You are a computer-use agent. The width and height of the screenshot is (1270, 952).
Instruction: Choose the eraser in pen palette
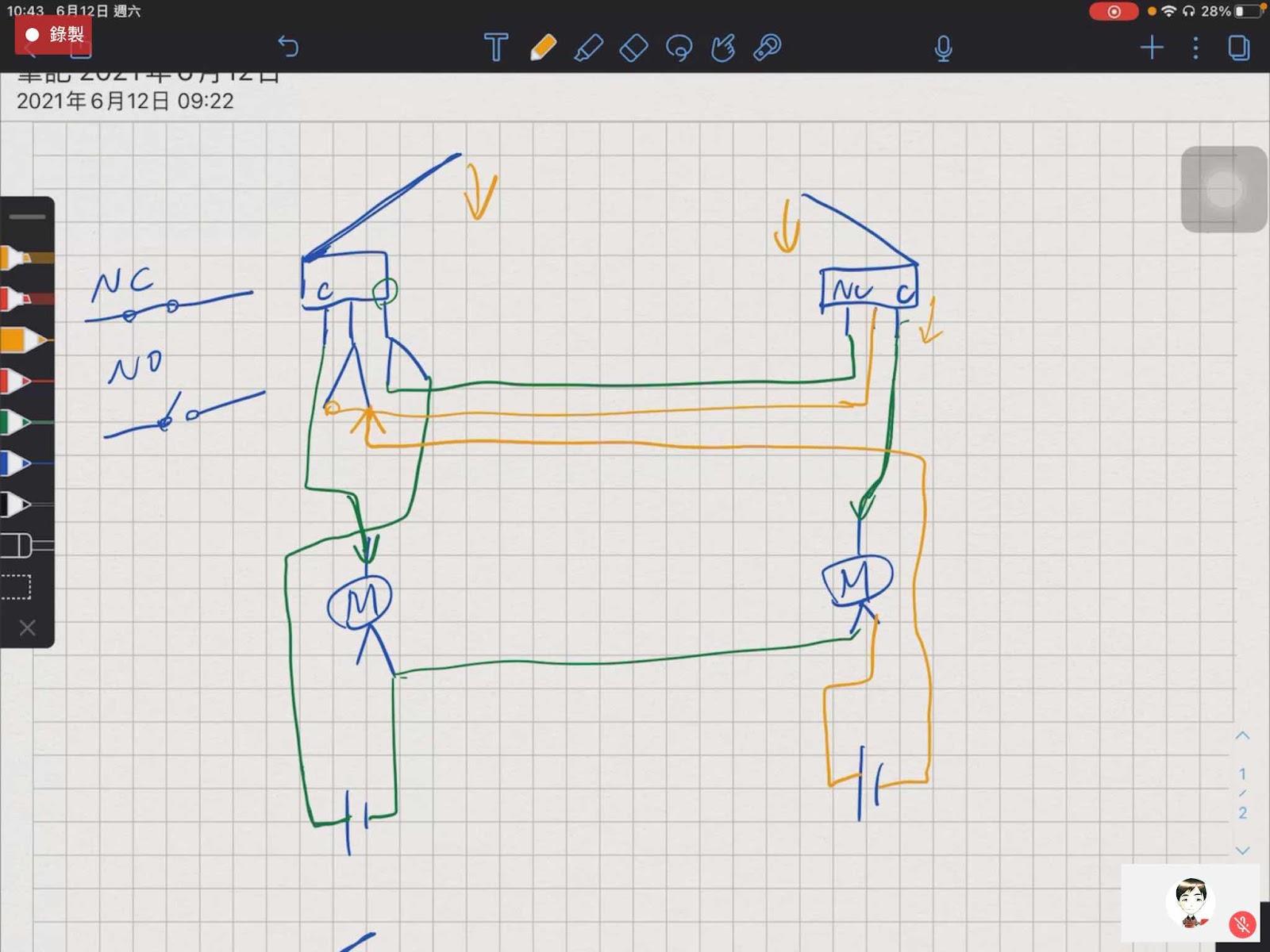pyautogui.click(x=27, y=545)
